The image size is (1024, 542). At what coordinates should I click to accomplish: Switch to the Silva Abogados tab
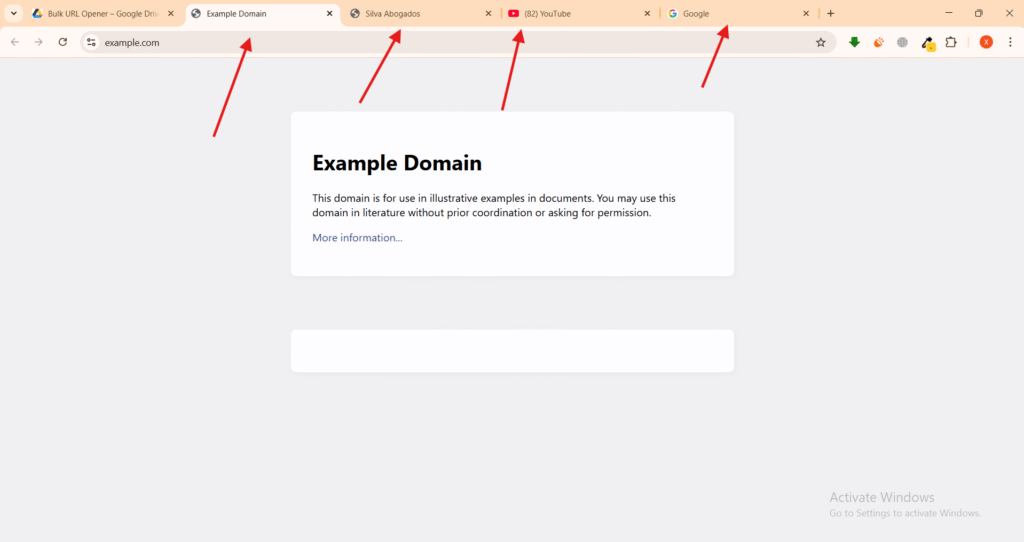(x=420, y=14)
